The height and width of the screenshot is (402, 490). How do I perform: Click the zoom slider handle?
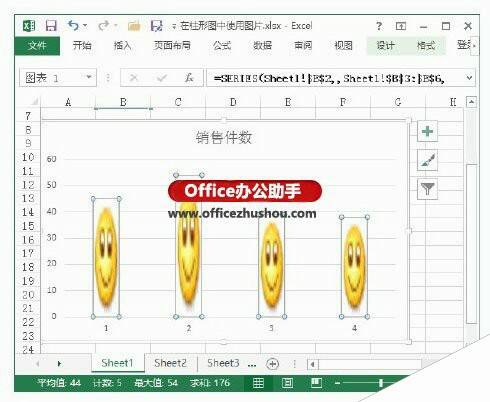(381, 383)
